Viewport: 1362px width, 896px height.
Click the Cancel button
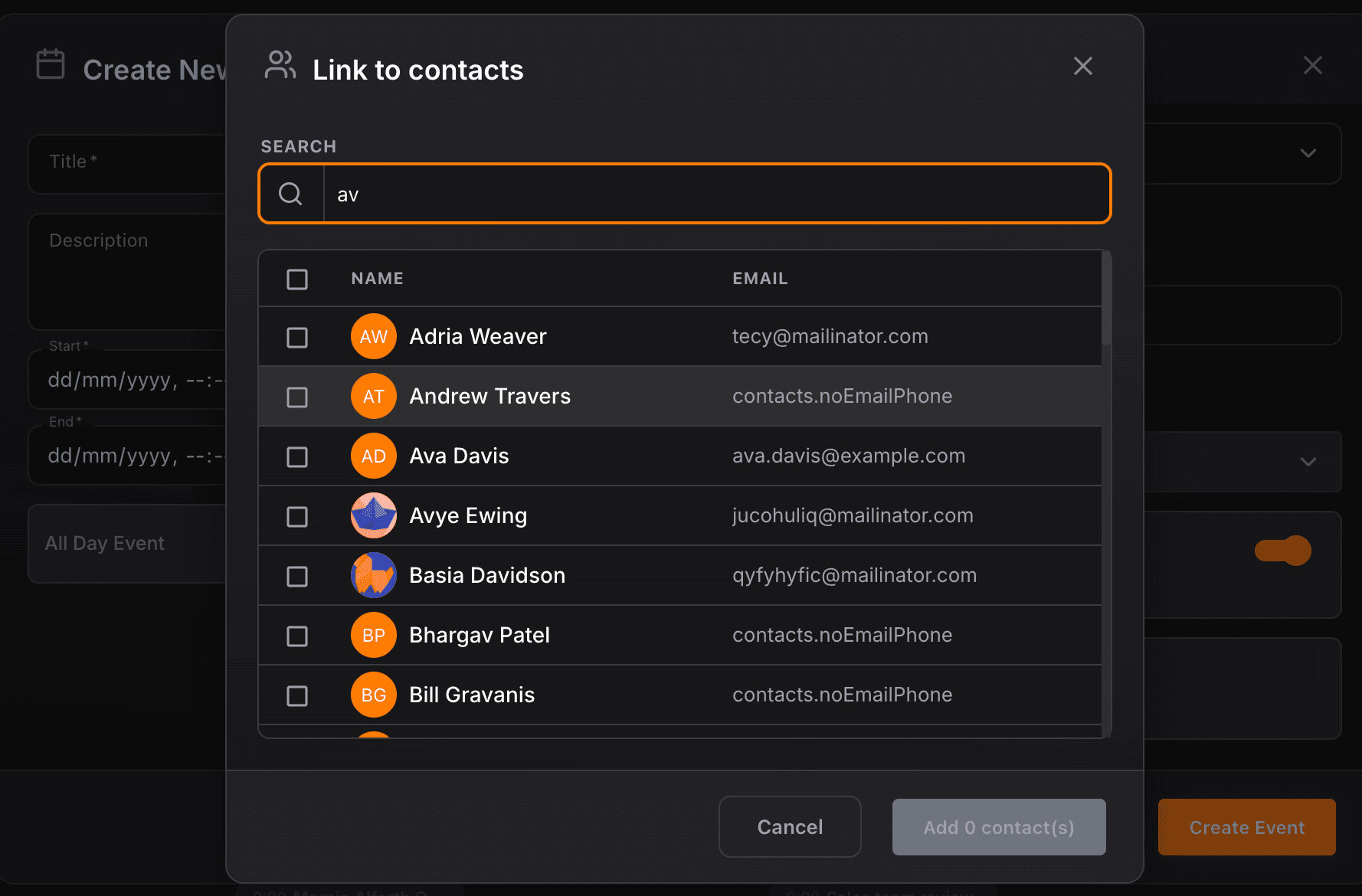790,827
